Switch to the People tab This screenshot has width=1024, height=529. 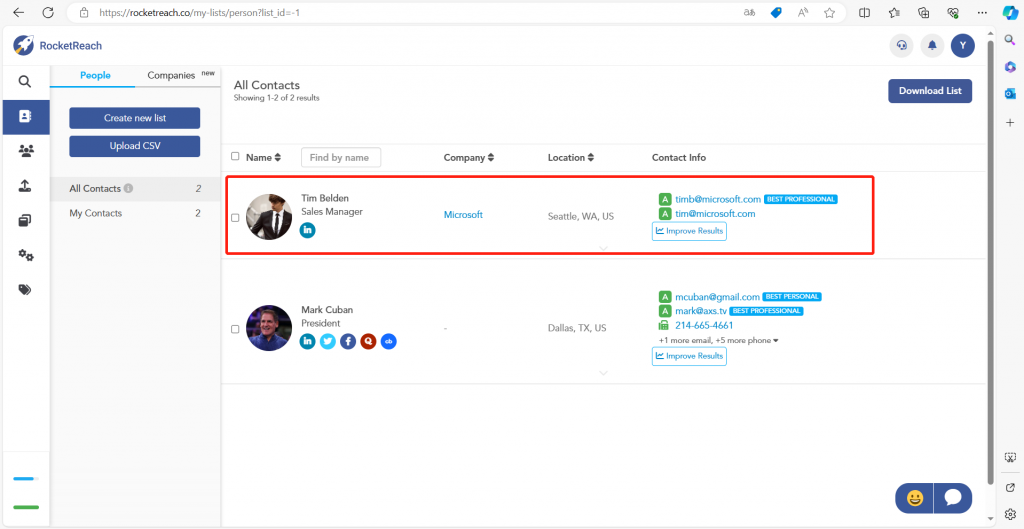click(x=95, y=76)
